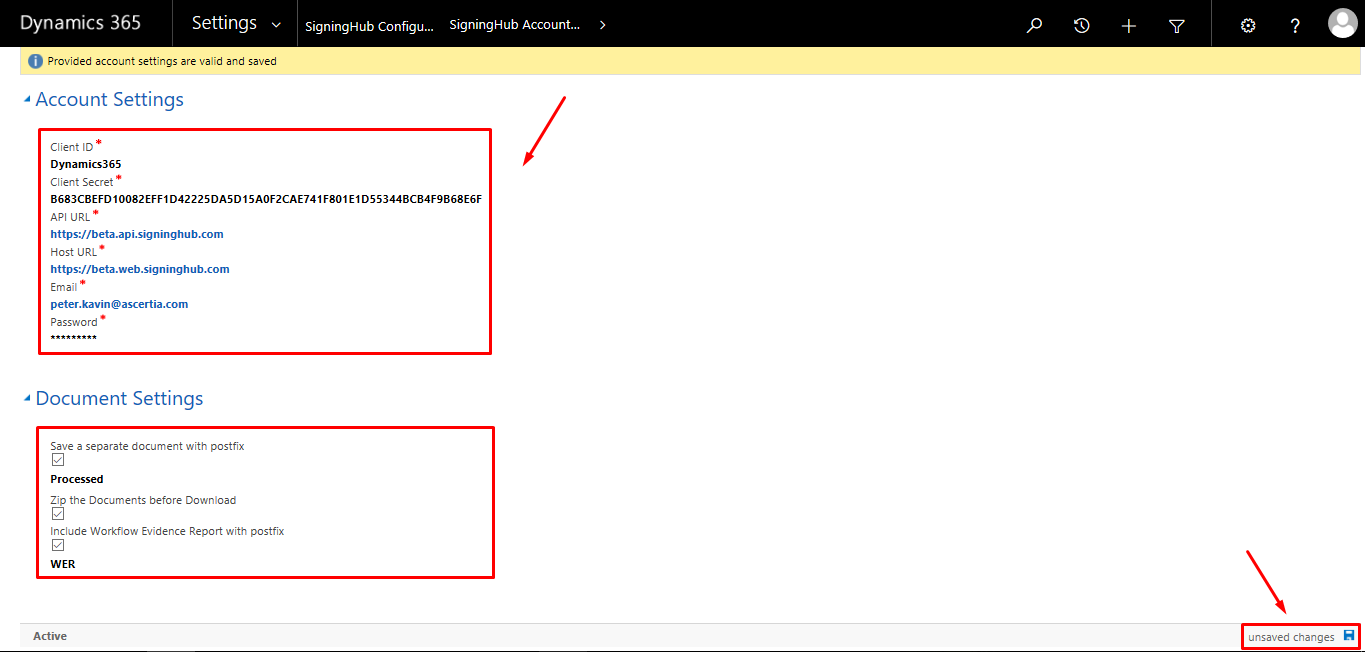
Task: Open the user profile avatar
Action: tap(1342, 24)
